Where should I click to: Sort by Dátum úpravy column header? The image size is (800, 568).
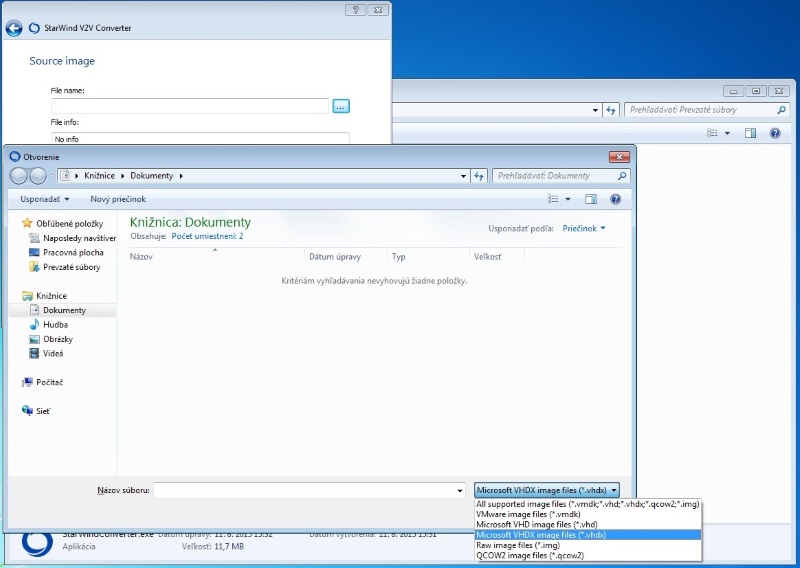point(346,257)
